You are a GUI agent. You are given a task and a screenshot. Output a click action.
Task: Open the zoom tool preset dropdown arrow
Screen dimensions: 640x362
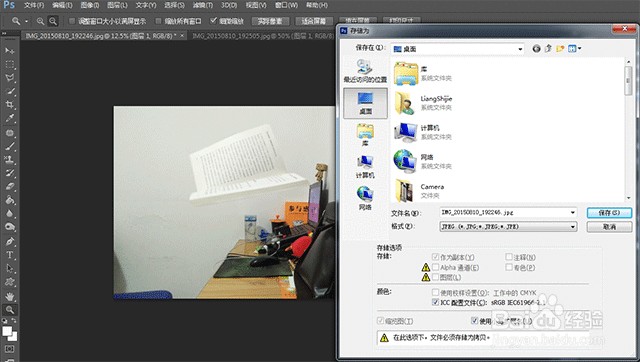pyautogui.click(x=27, y=21)
